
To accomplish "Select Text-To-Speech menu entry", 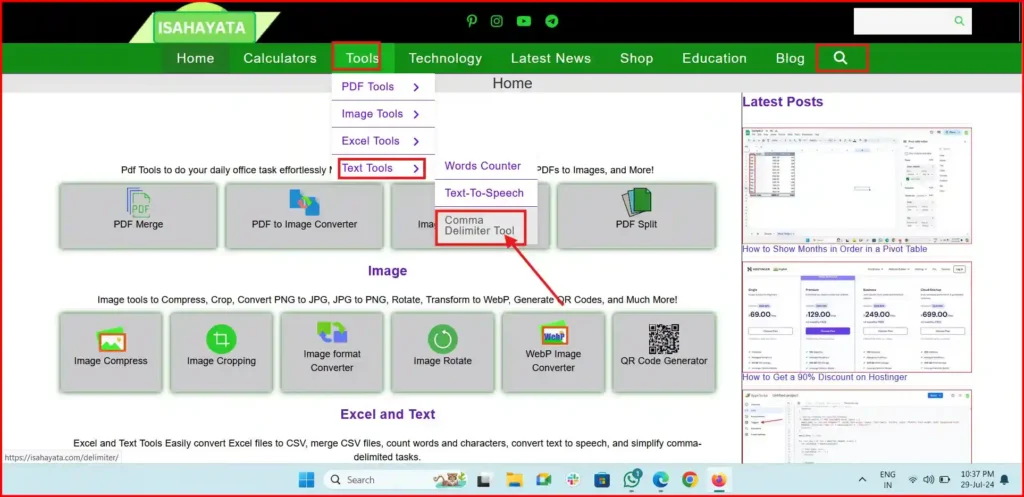I will tap(484, 193).
